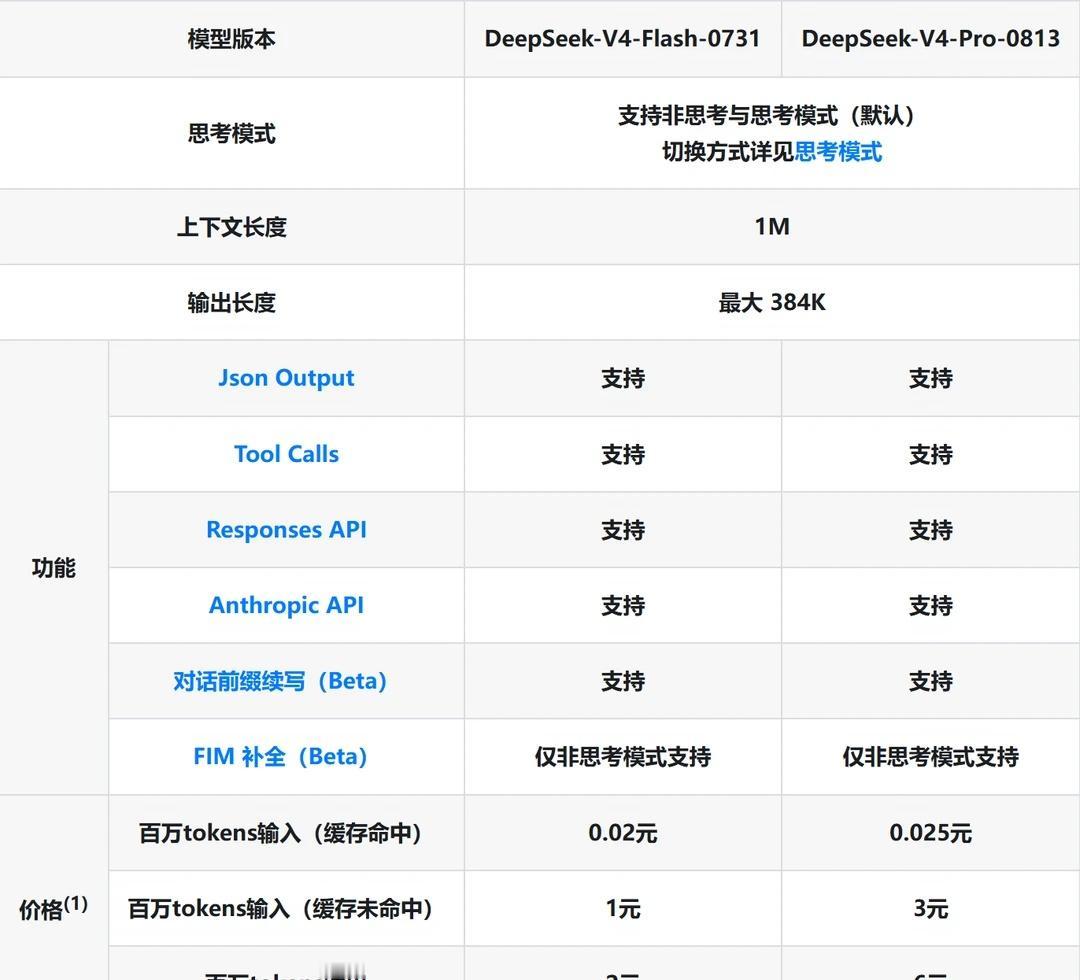This screenshot has height=980, width=1080.
Task: Click the 价格(1) group label
Action: coord(54,908)
